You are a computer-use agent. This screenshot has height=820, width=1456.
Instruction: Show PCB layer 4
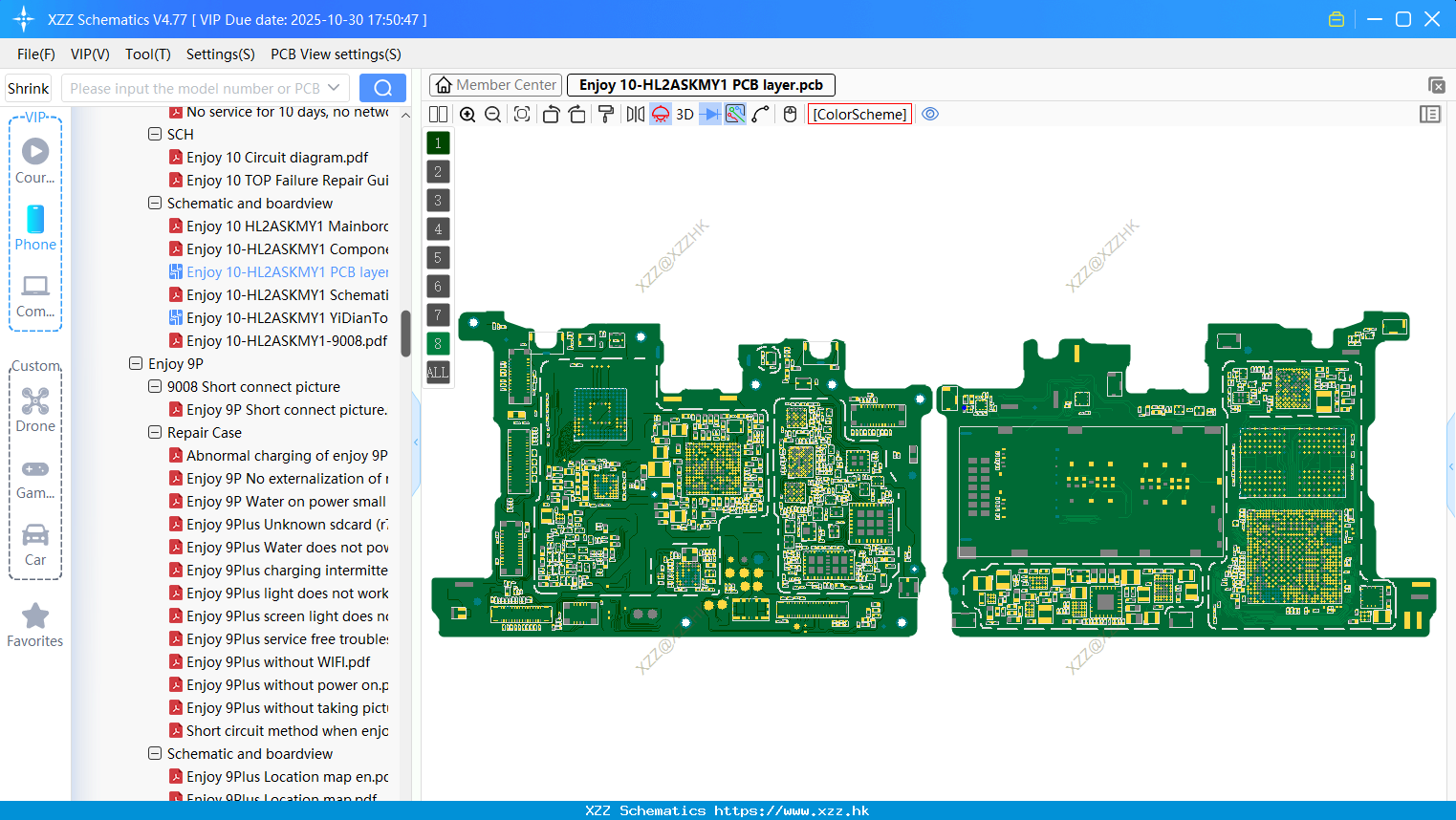click(x=438, y=228)
